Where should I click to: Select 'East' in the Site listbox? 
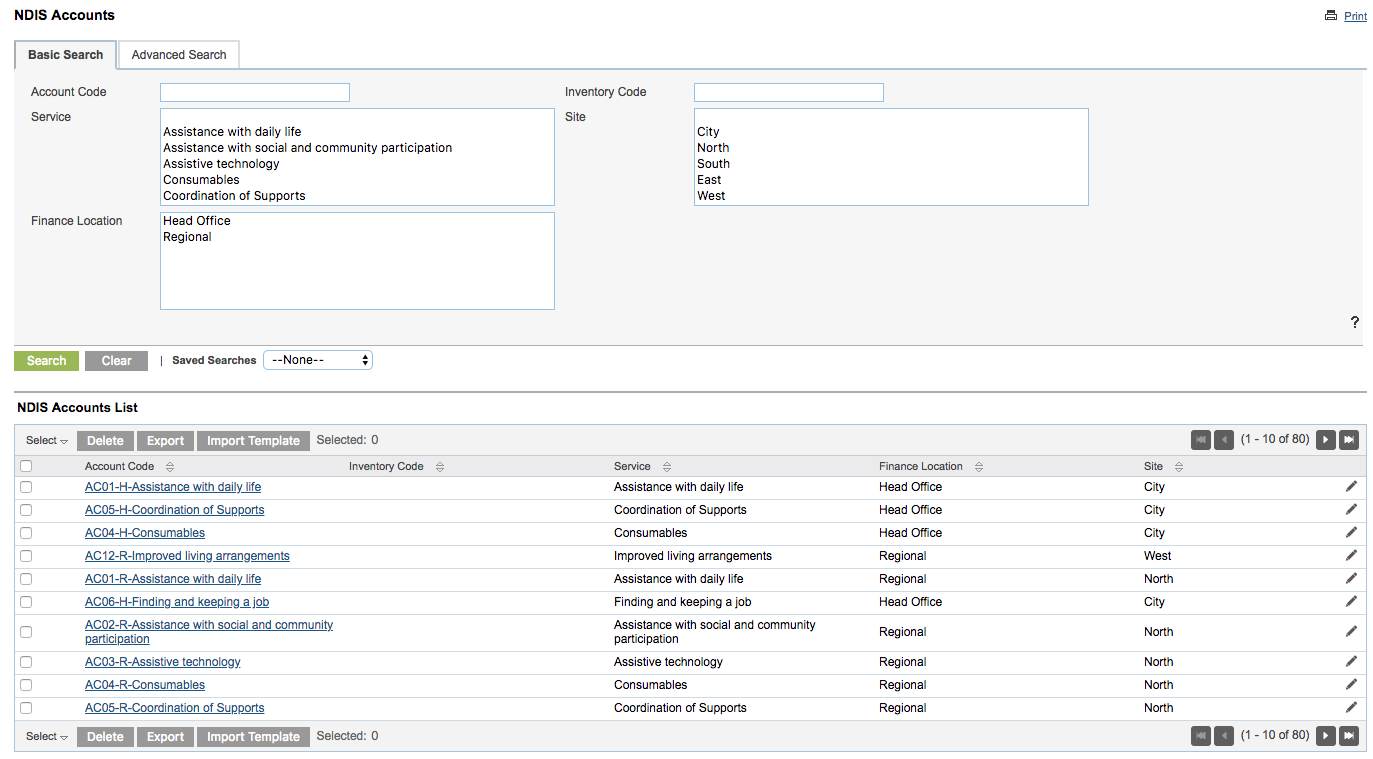coord(709,180)
